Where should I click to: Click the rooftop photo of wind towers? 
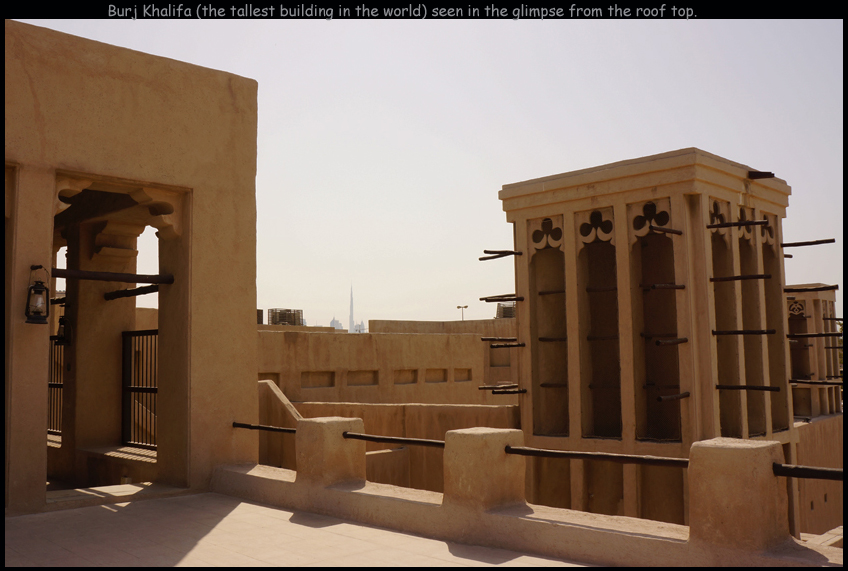pyautogui.click(x=424, y=293)
